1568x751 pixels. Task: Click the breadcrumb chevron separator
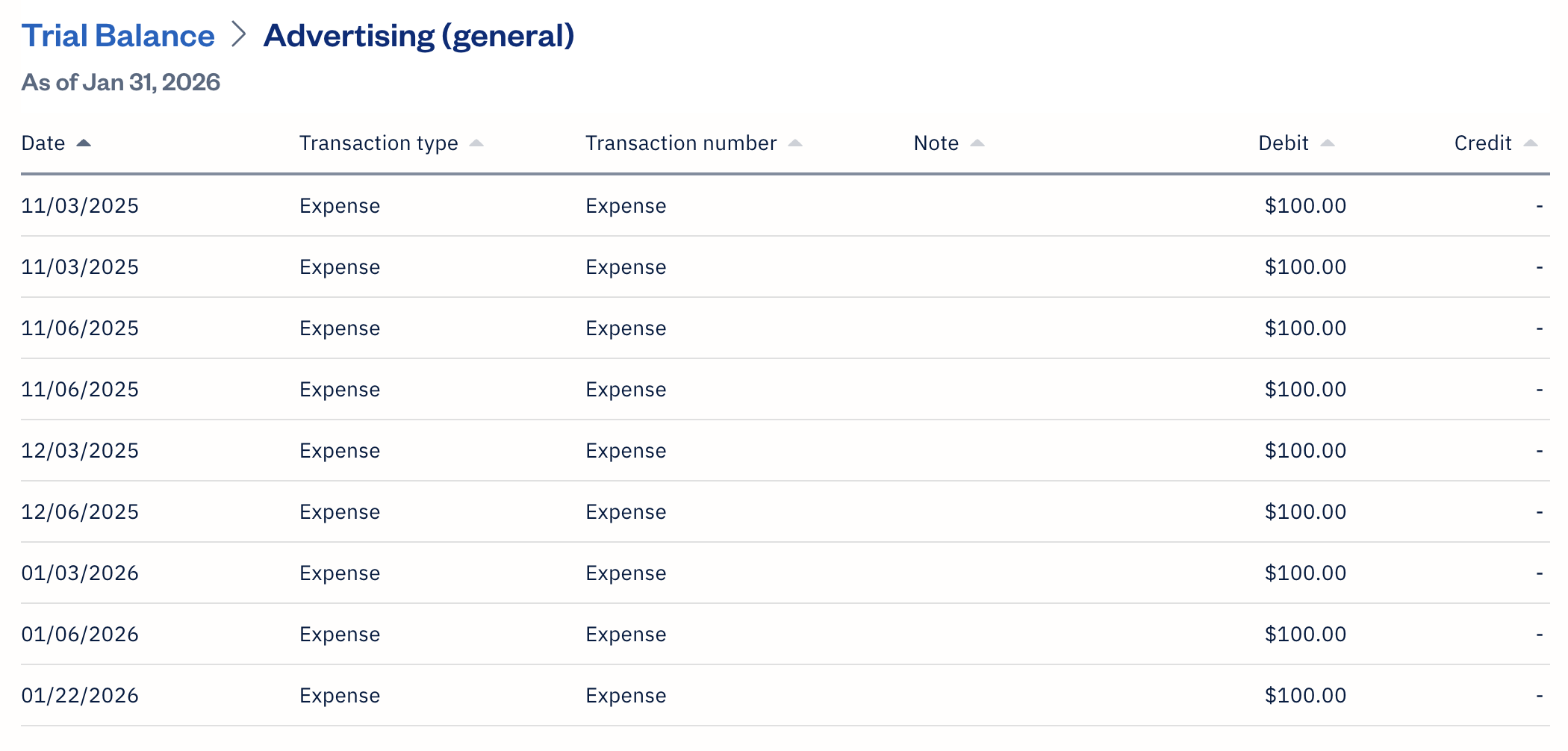pos(240,35)
